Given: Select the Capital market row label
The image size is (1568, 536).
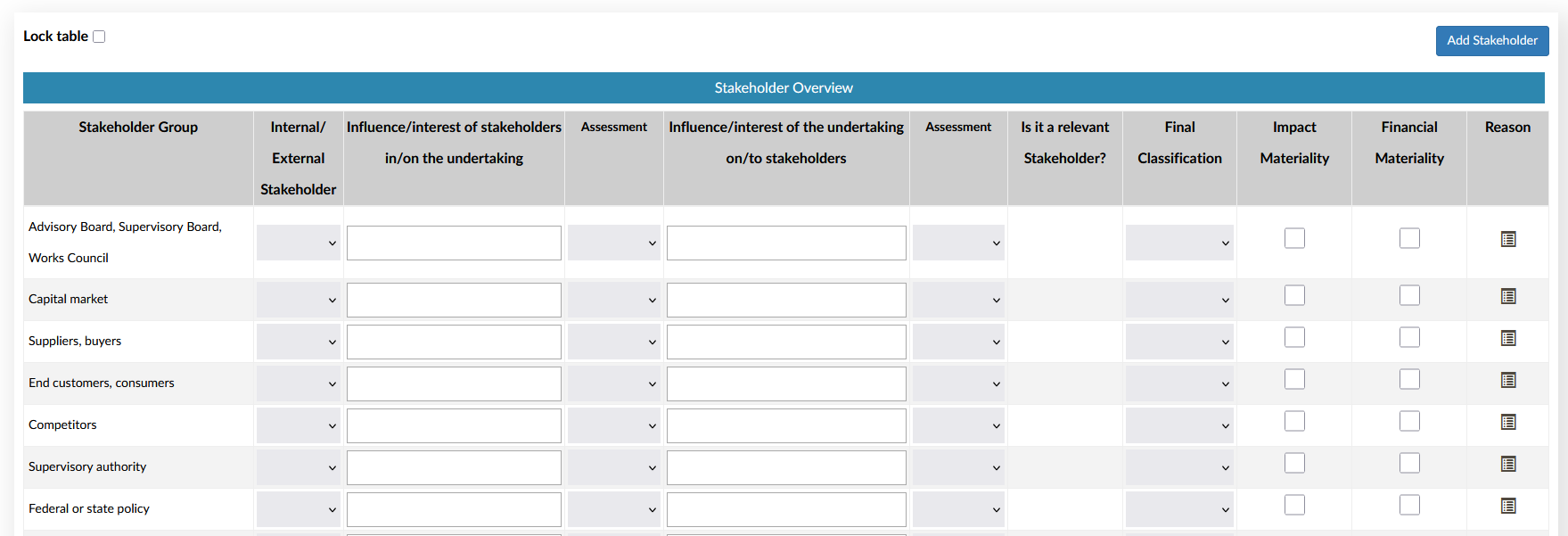Looking at the screenshot, I should 68,299.
